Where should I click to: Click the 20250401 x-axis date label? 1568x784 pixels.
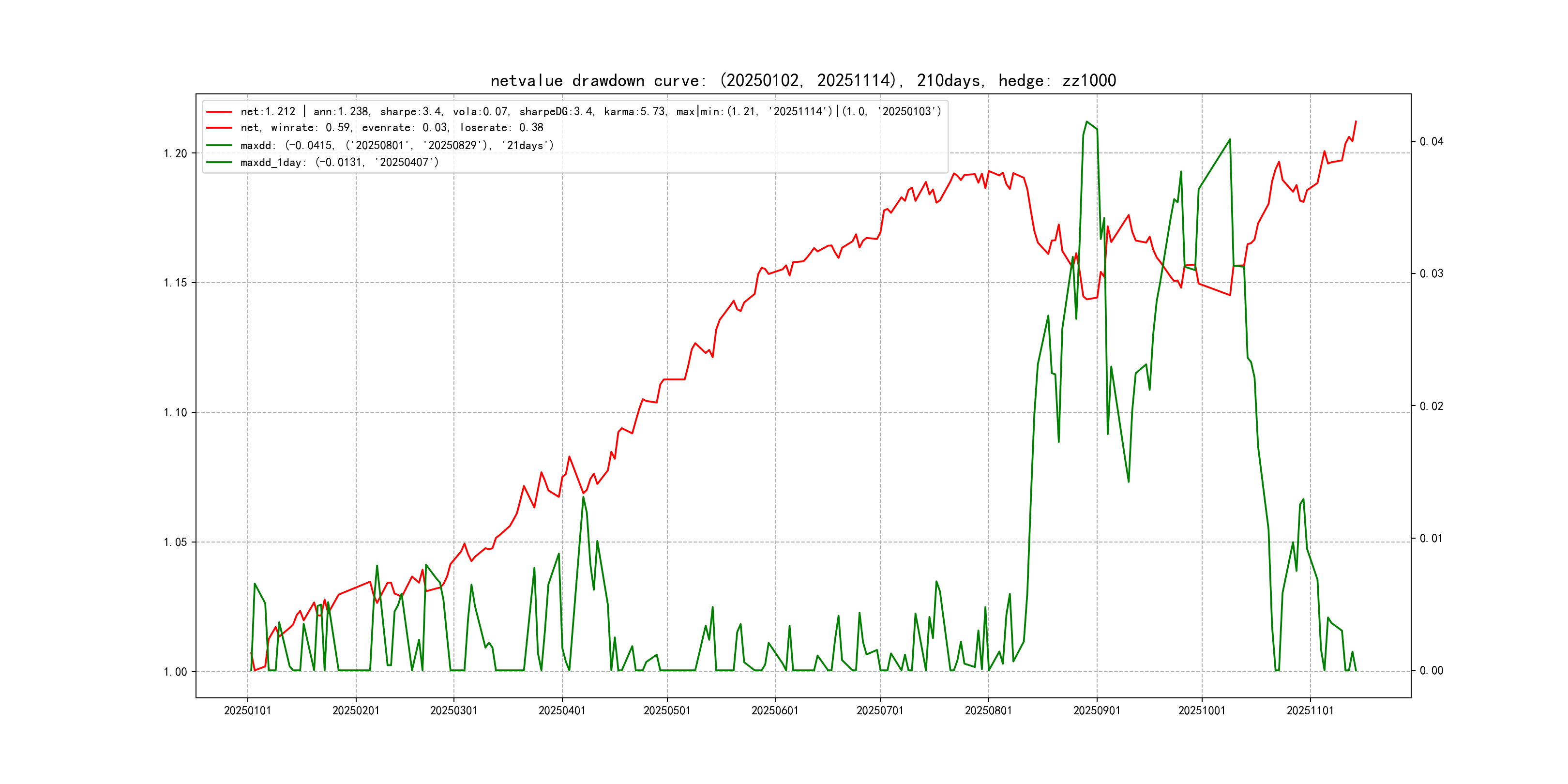pos(562,710)
